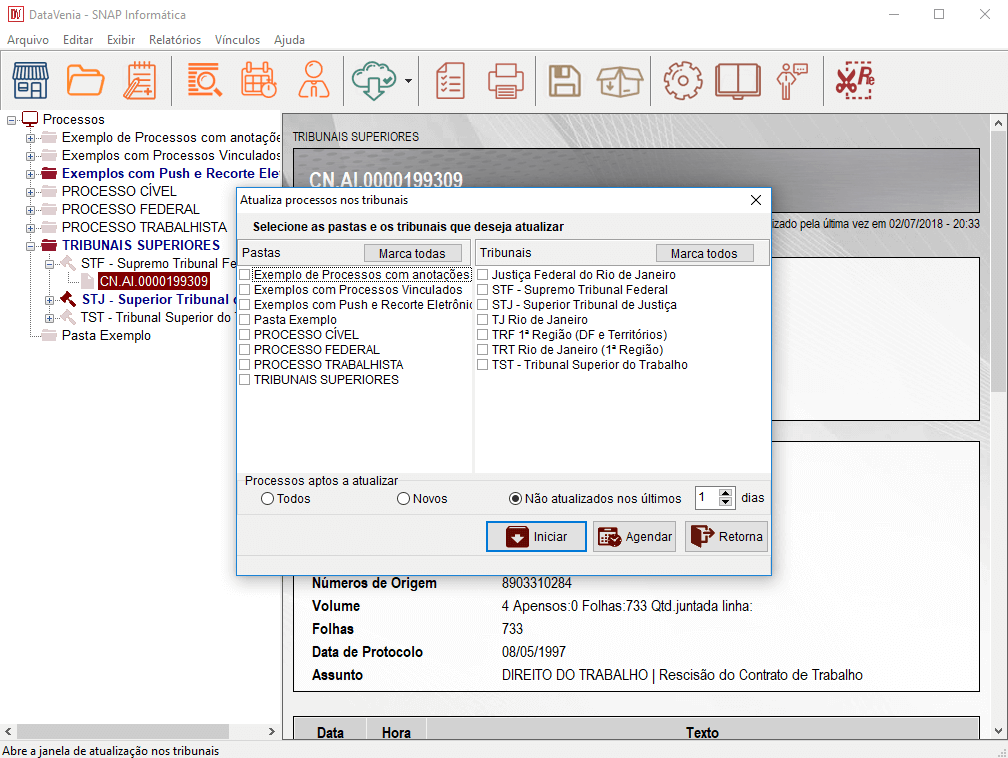Check Justiça Federal do Rio de Janeiro
The image size is (1008, 758).
coord(483,275)
